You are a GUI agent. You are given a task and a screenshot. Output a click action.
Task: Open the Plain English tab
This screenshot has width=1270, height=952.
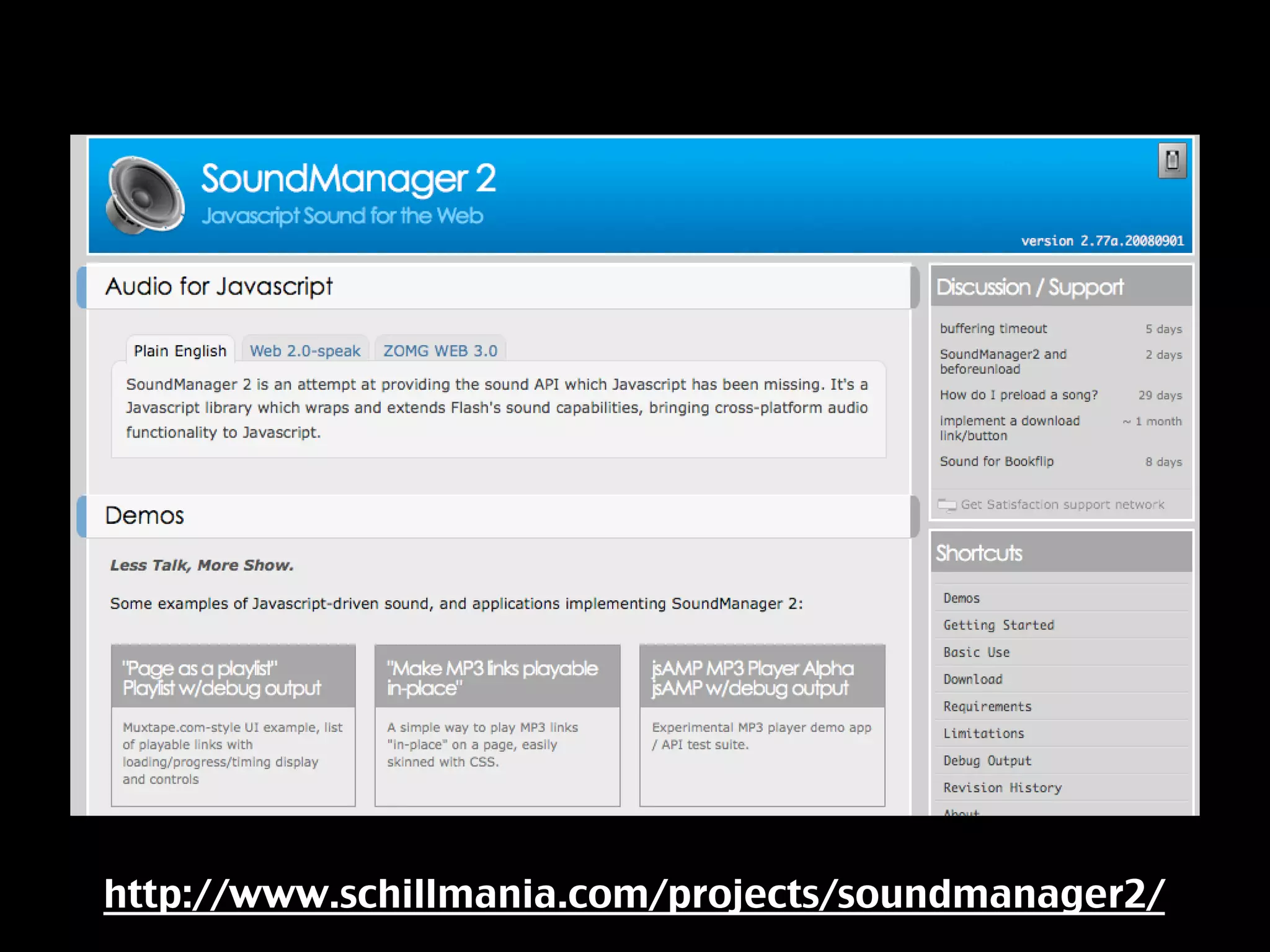coord(180,351)
